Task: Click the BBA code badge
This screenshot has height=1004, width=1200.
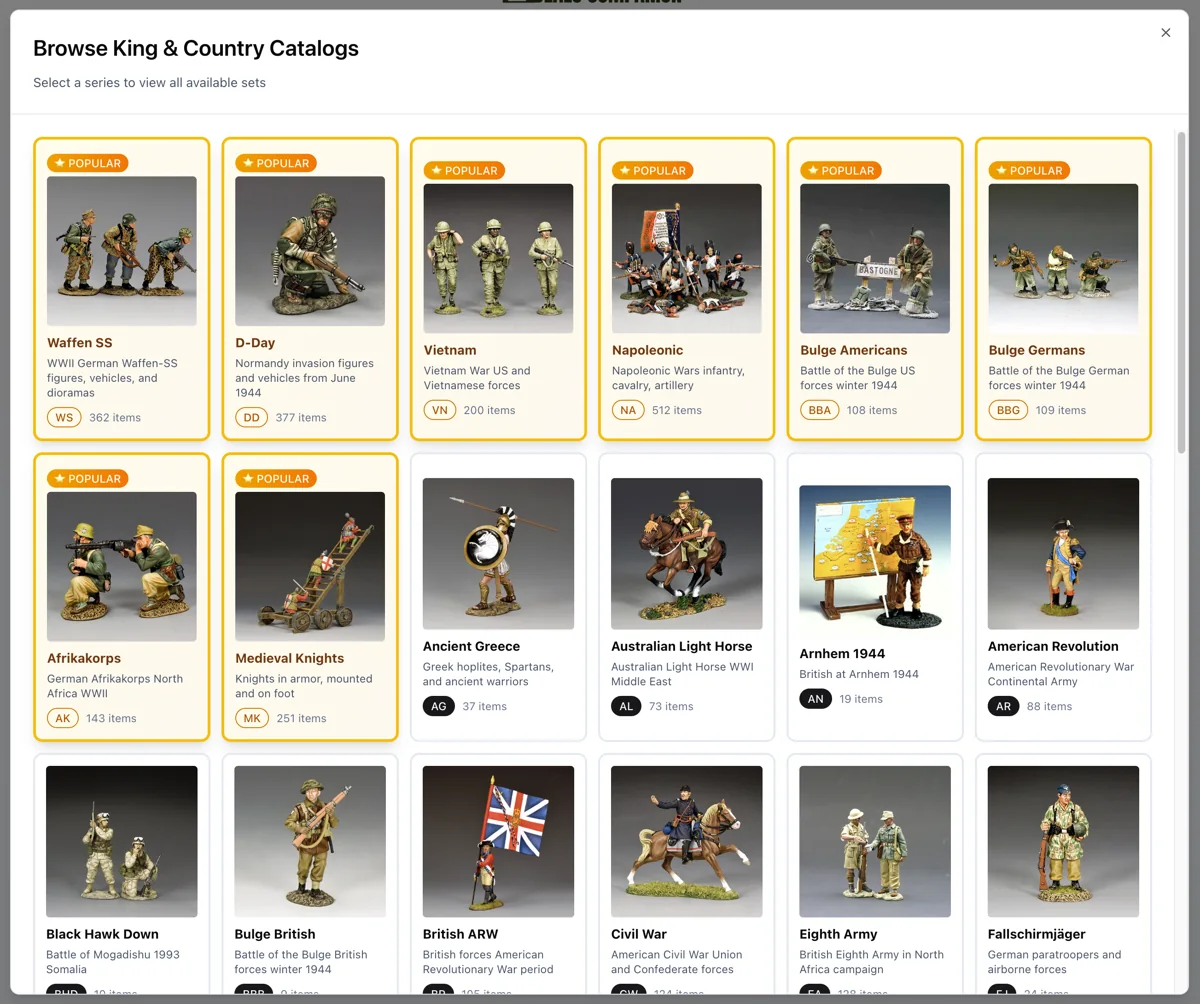Action: pyautogui.click(x=819, y=410)
